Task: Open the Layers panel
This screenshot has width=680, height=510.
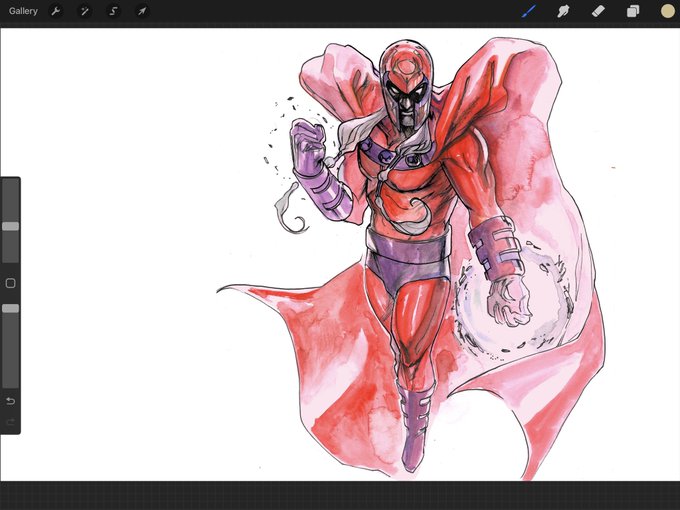Action: click(x=633, y=11)
